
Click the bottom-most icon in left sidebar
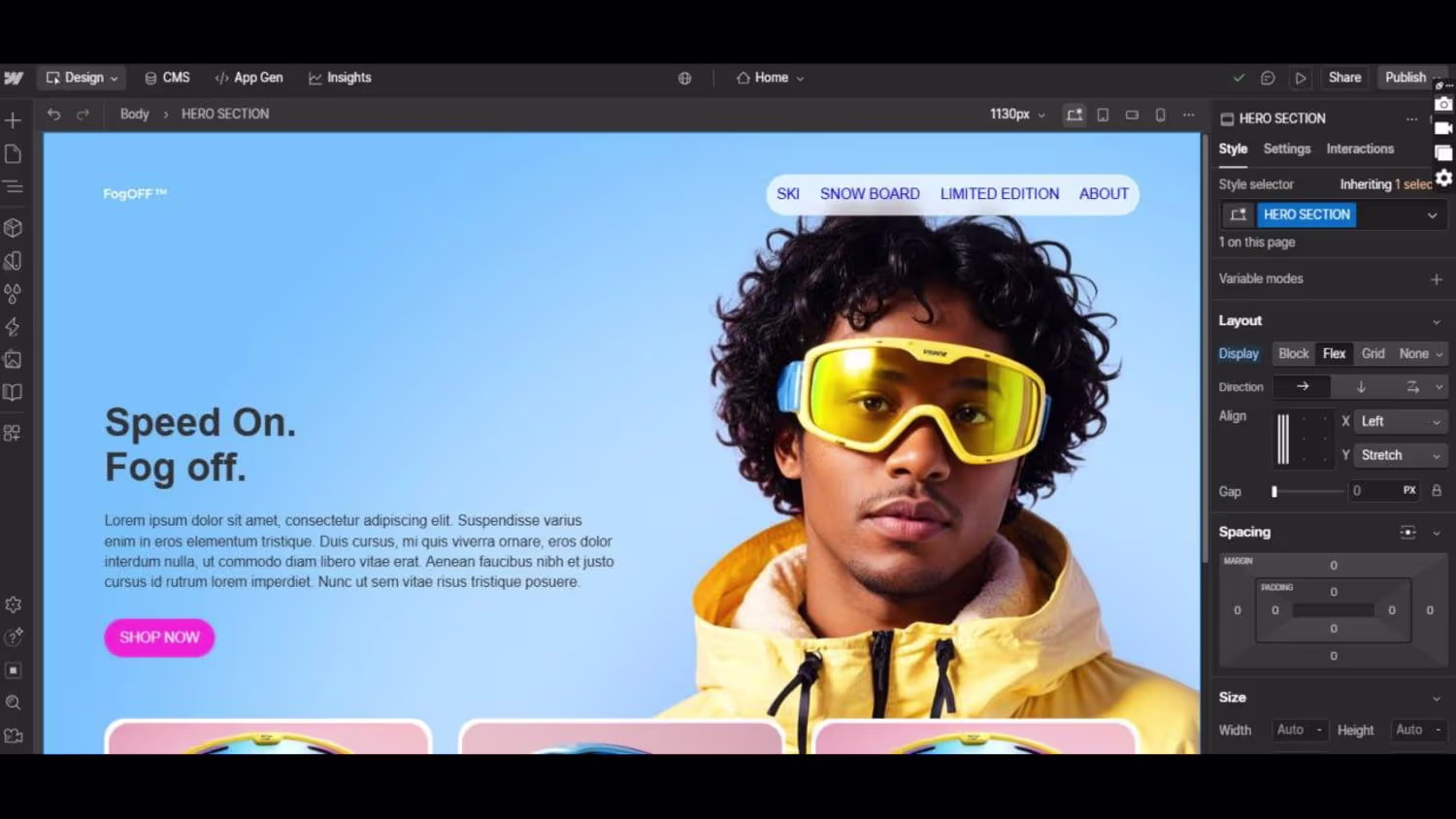(x=14, y=736)
